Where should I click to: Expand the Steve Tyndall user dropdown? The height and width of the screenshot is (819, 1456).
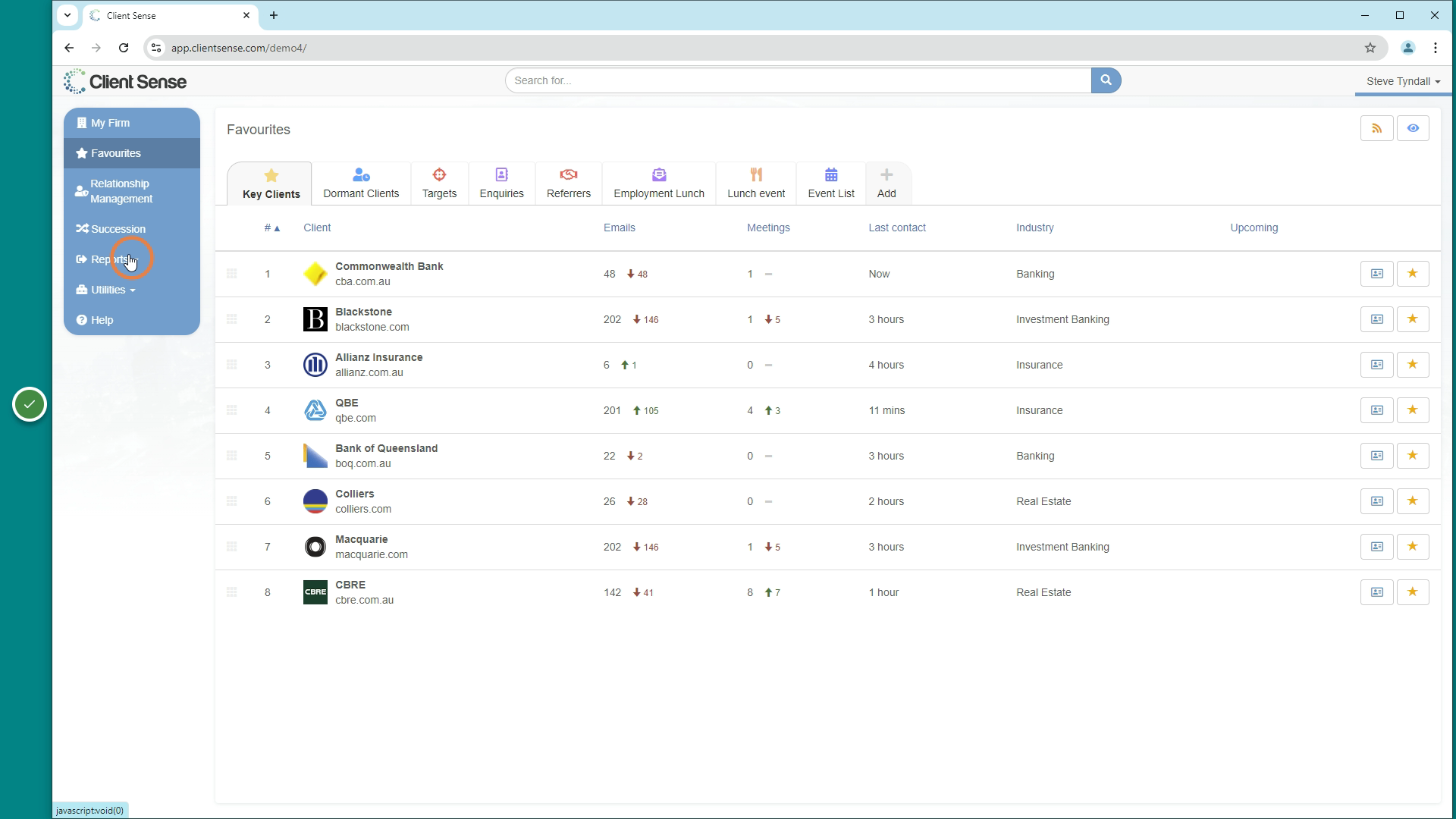pyautogui.click(x=1403, y=81)
